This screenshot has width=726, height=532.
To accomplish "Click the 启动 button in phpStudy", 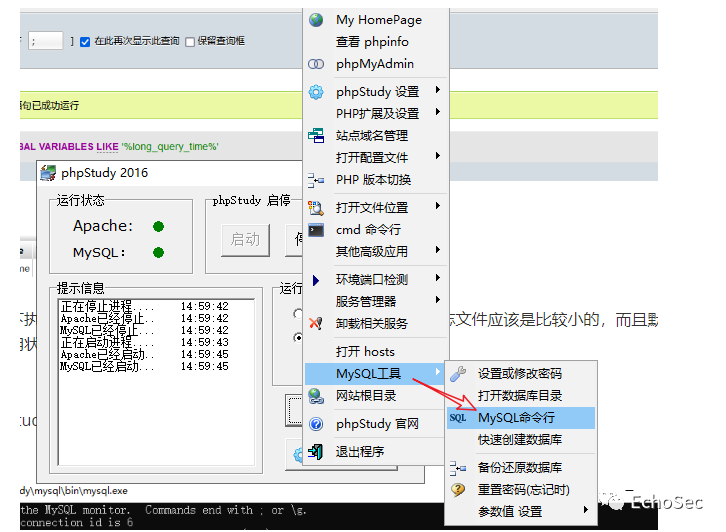I will (x=245, y=240).
